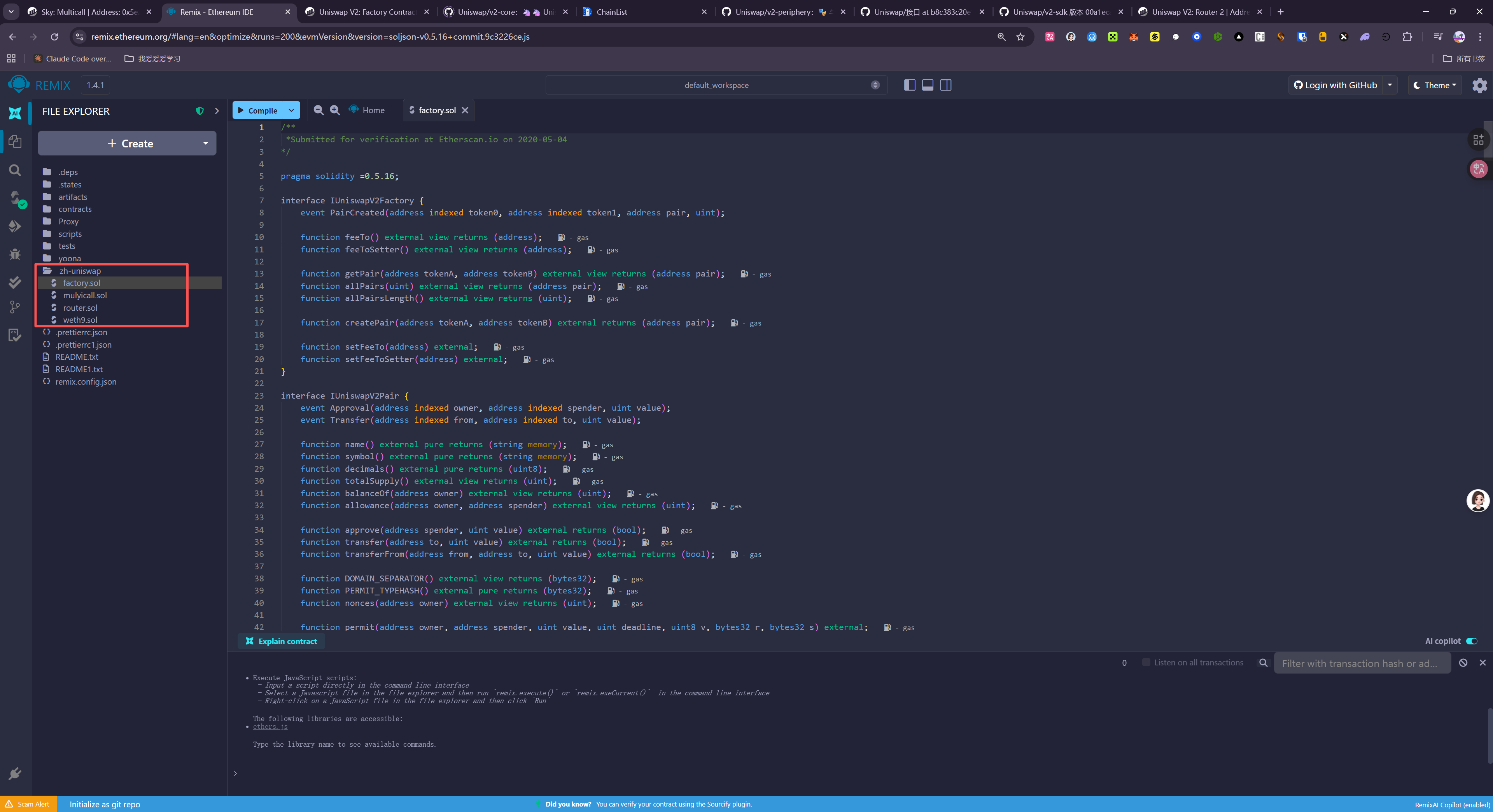The height and width of the screenshot is (812, 1493).
Task: Open the Theme dropdown
Action: click(1434, 85)
